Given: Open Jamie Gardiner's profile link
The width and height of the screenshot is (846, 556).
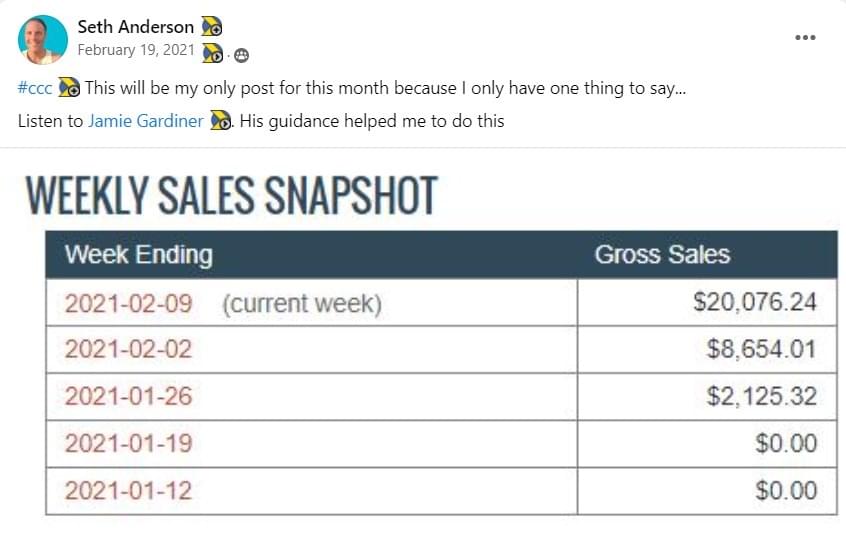Looking at the screenshot, I should (146, 121).
